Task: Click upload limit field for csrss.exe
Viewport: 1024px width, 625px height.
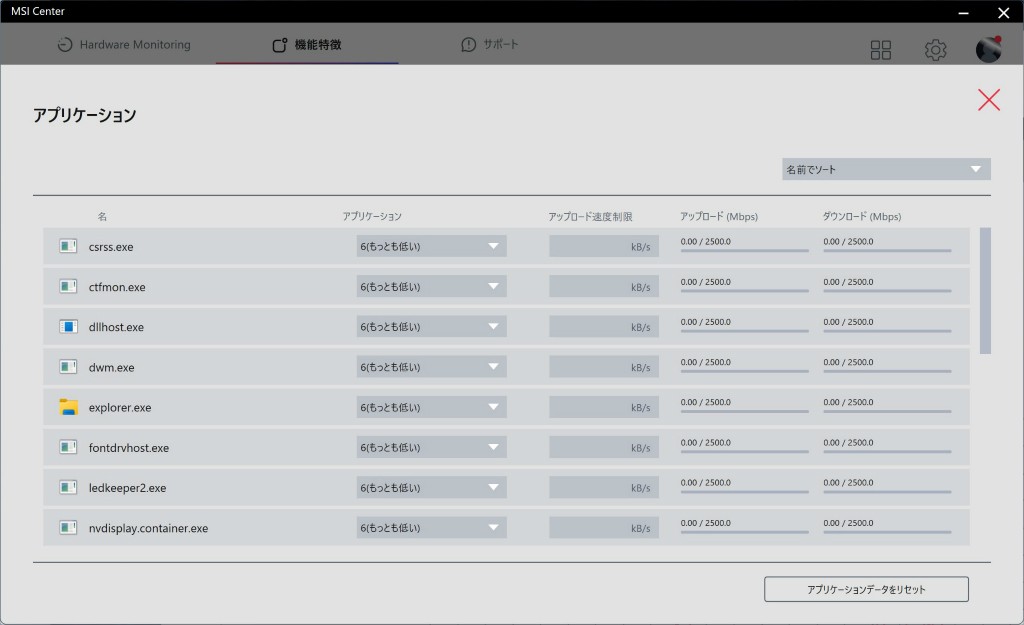Action: pos(603,246)
